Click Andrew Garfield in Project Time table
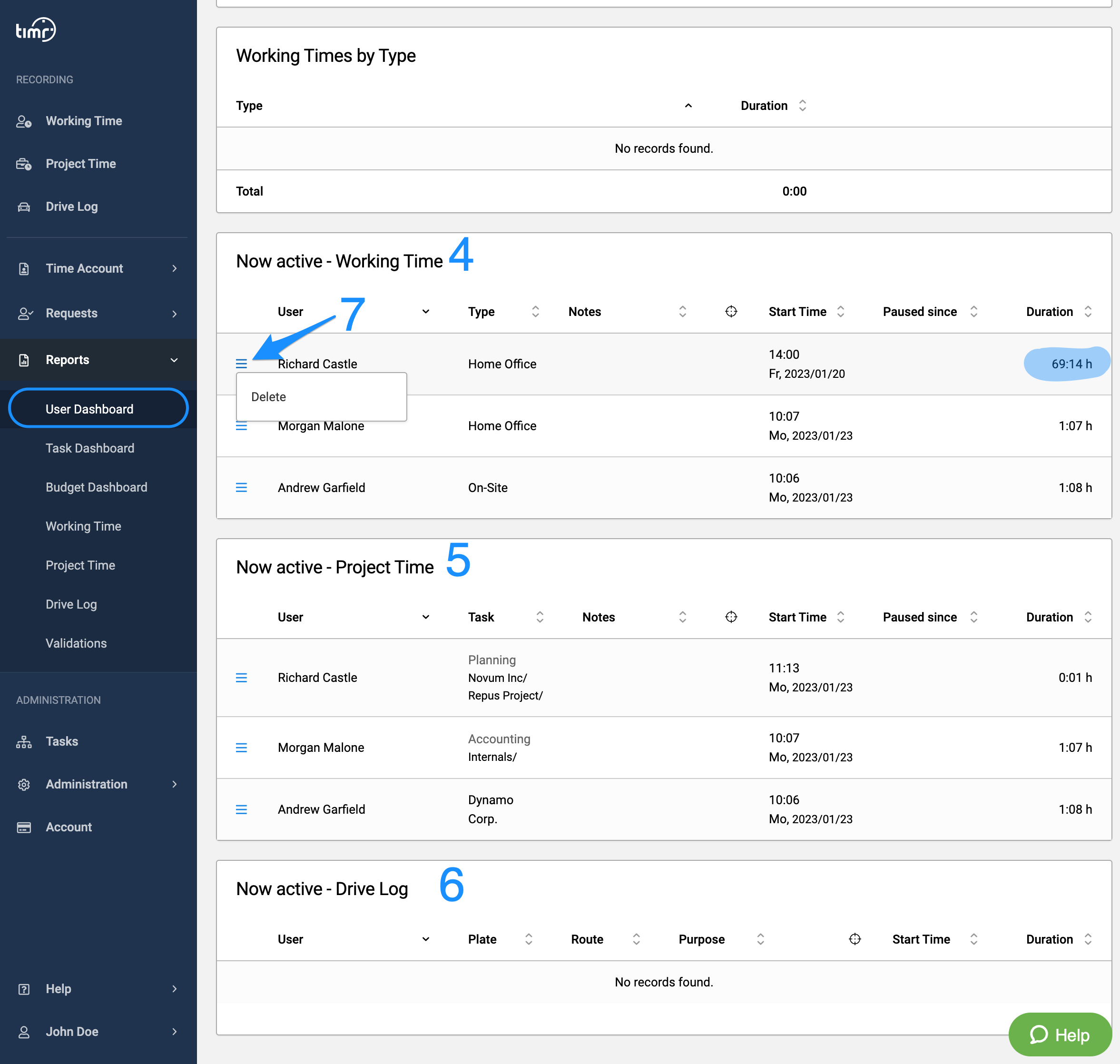Image resolution: width=1120 pixels, height=1064 pixels. coord(321,810)
